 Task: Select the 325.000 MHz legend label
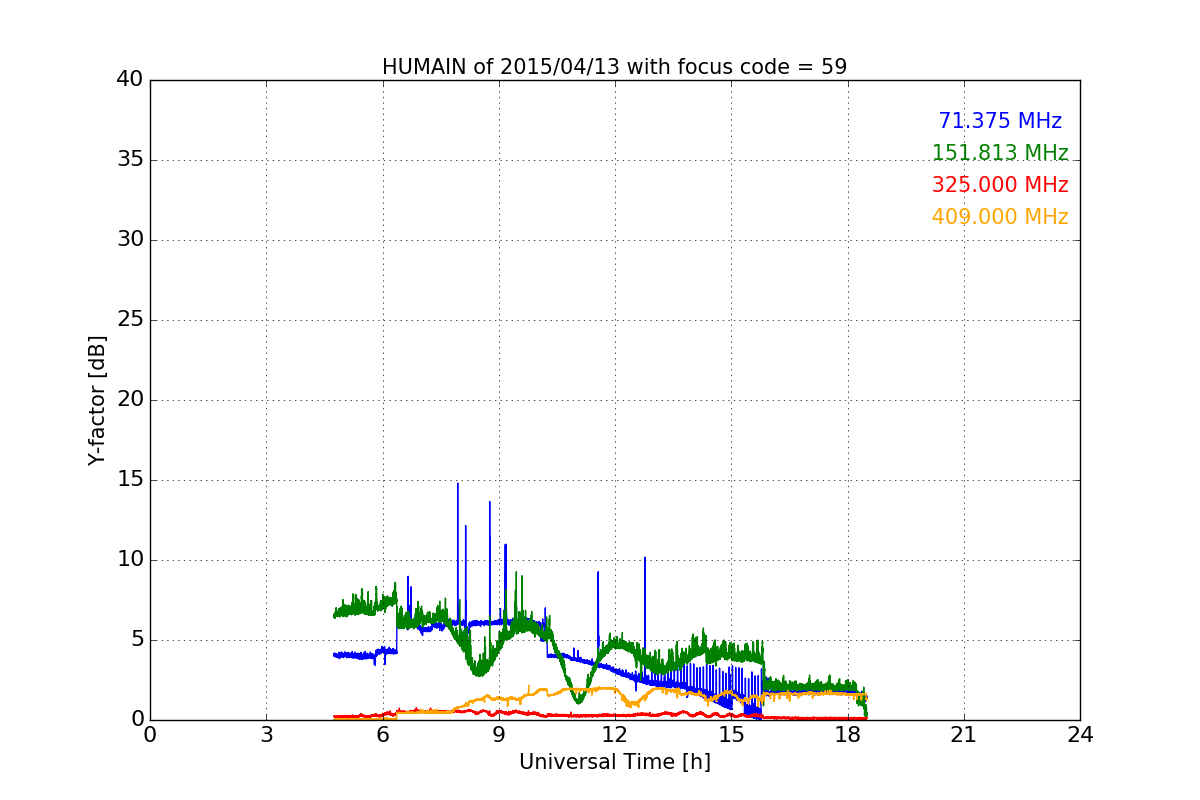click(x=1000, y=185)
